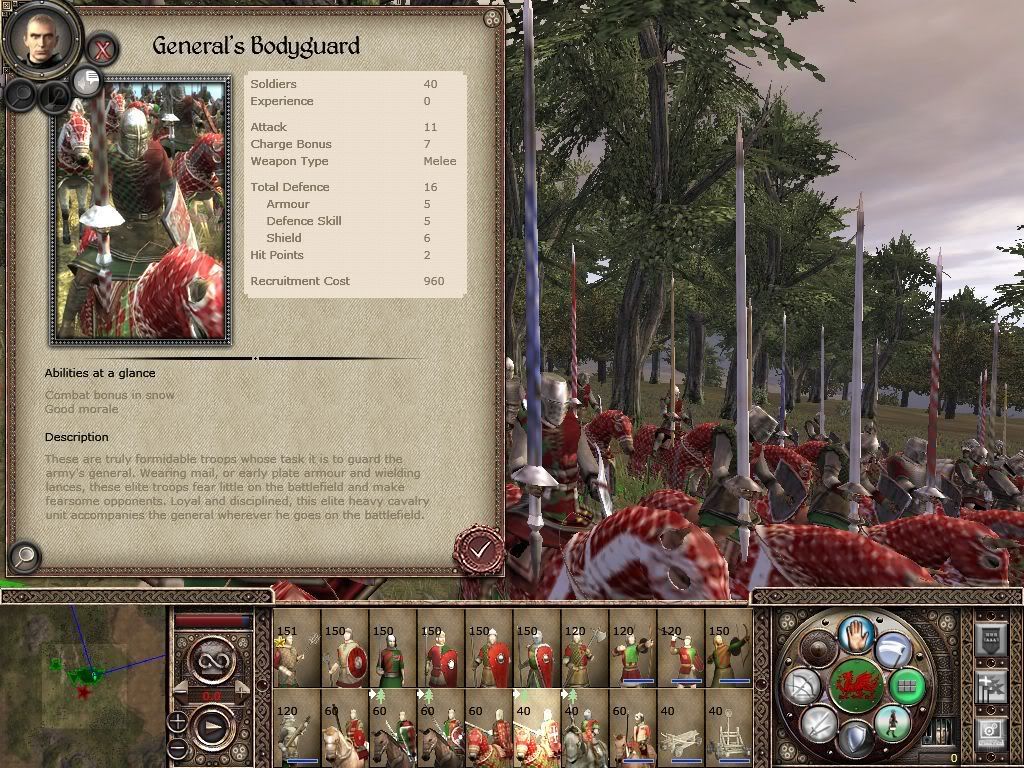Click the crossed swords melee icon

pos(818,722)
